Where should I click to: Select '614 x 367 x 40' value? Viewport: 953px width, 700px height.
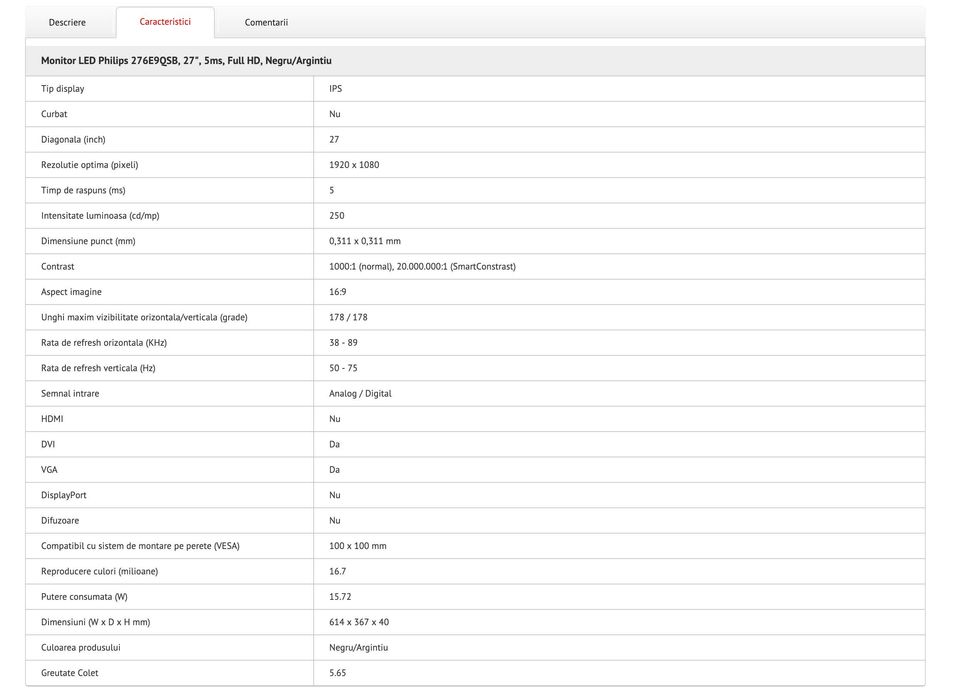pyautogui.click(x=359, y=623)
